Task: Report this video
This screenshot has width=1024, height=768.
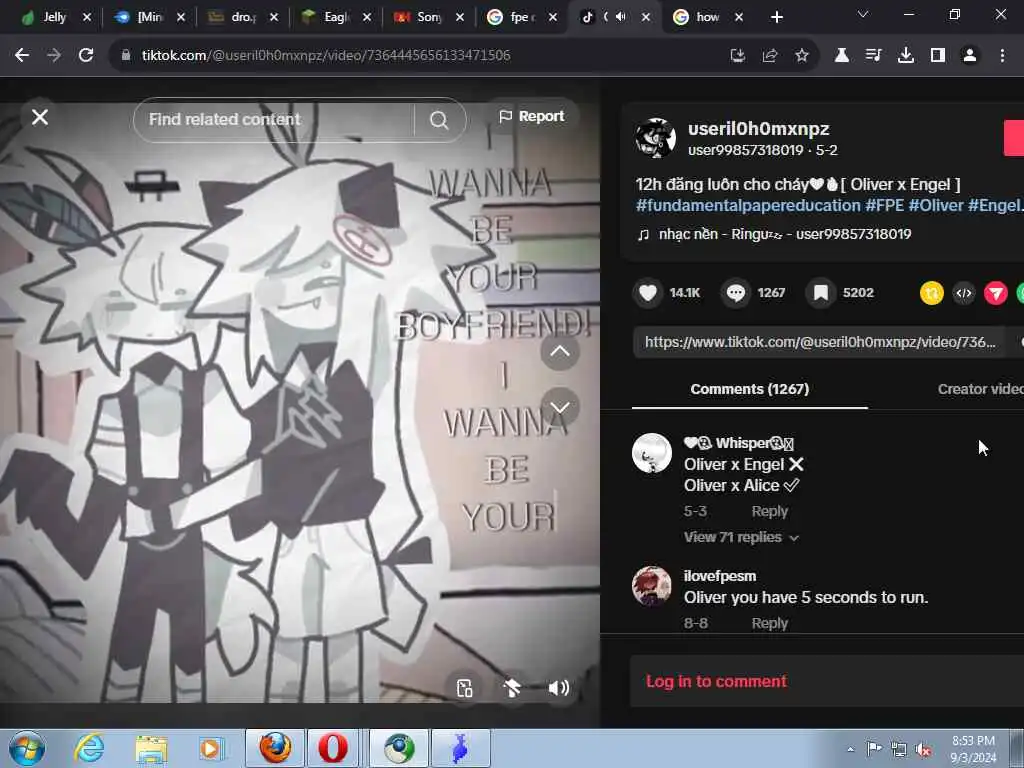Action: coord(532,116)
